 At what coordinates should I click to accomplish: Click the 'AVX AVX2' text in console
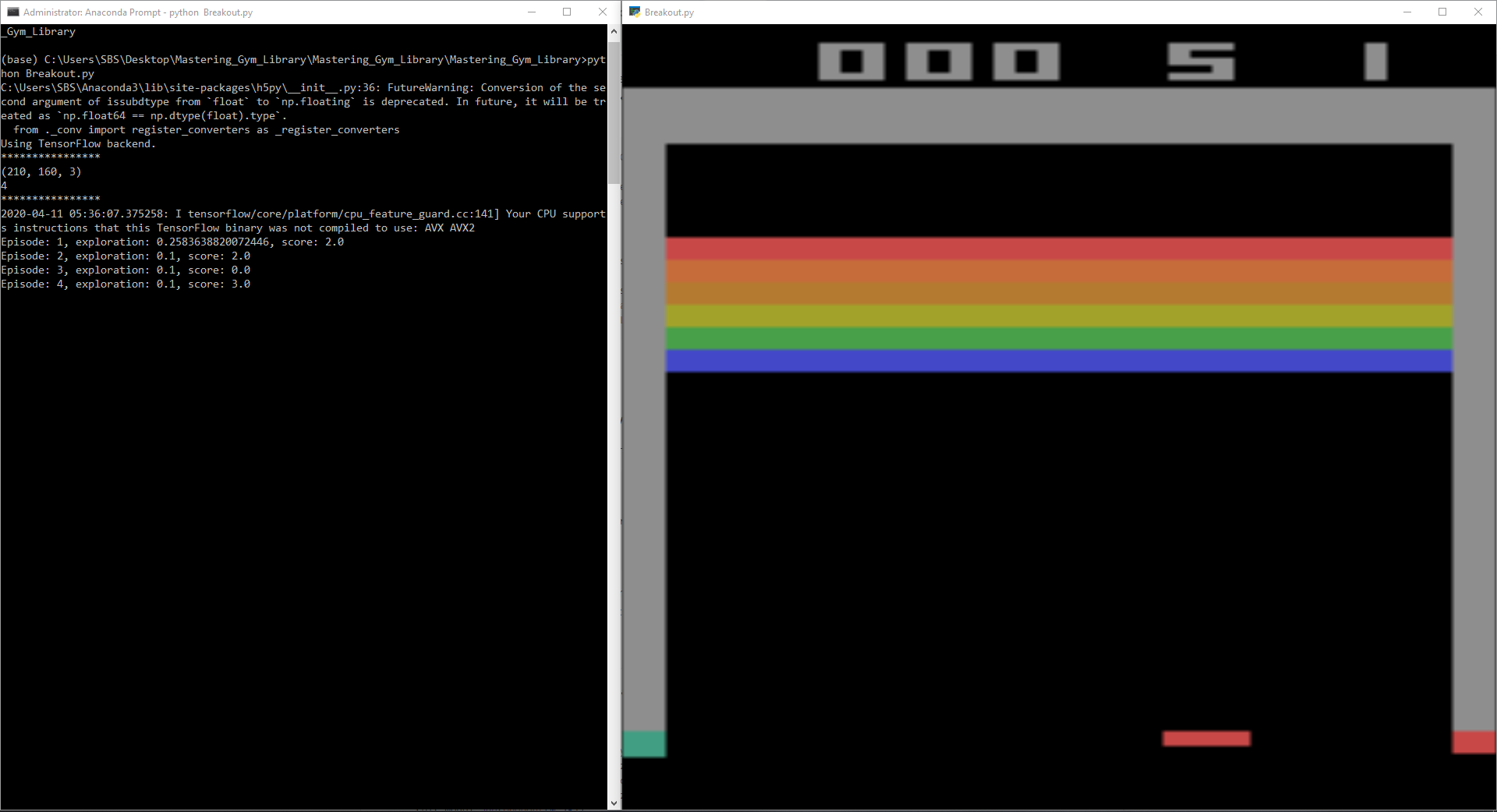coord(449,228)
